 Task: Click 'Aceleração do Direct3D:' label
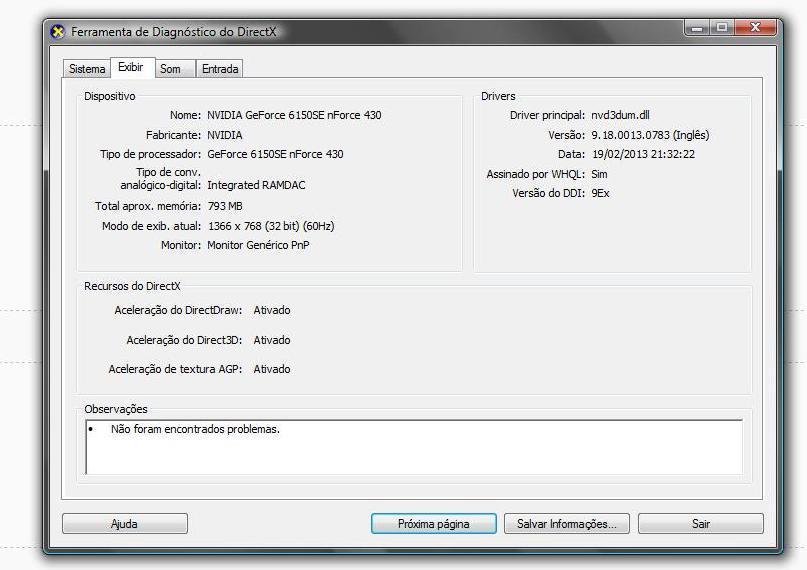tap(184, 340)
